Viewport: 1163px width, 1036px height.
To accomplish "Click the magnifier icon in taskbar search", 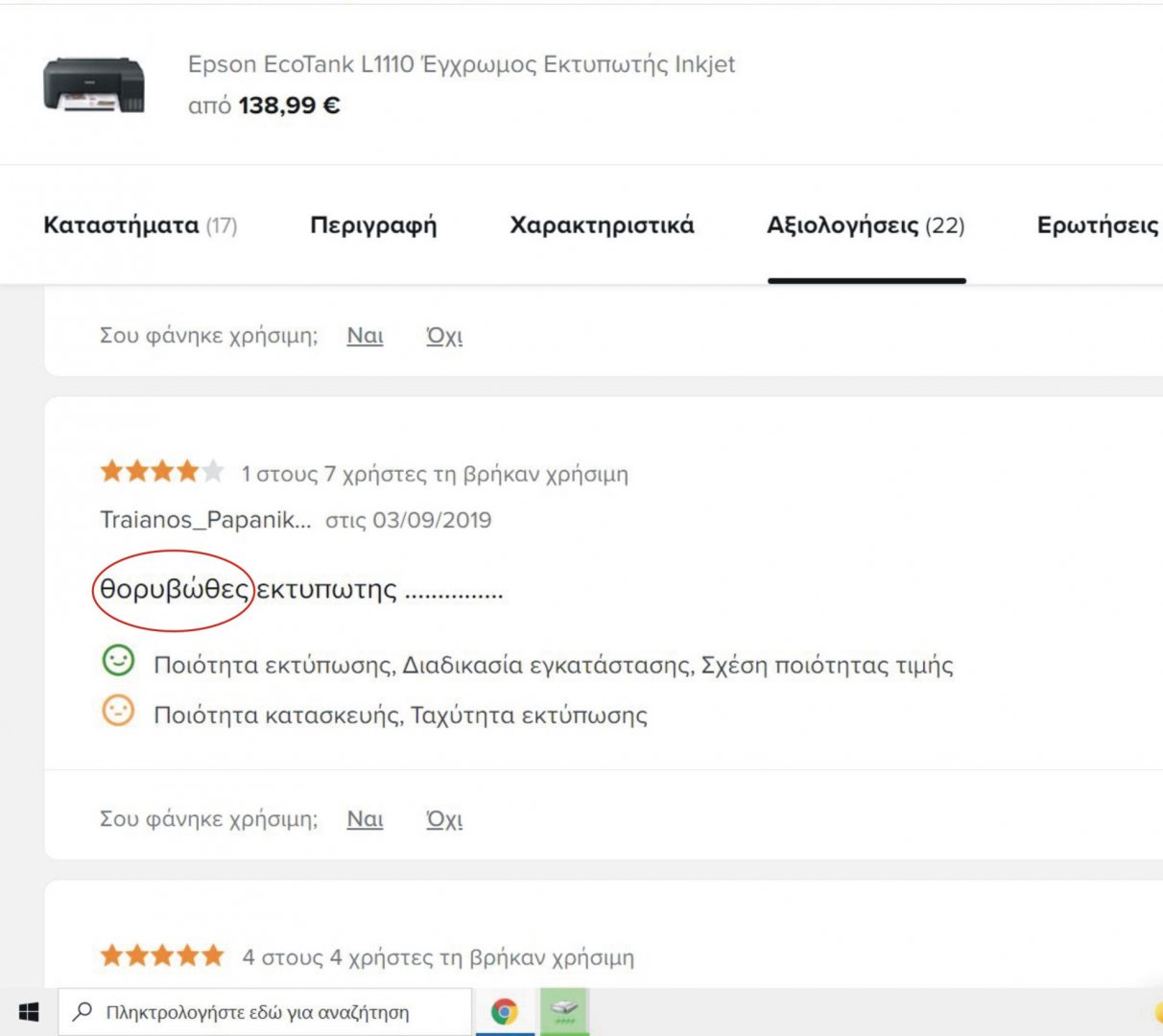I will pyautogui.click(x=83, y=1011).
